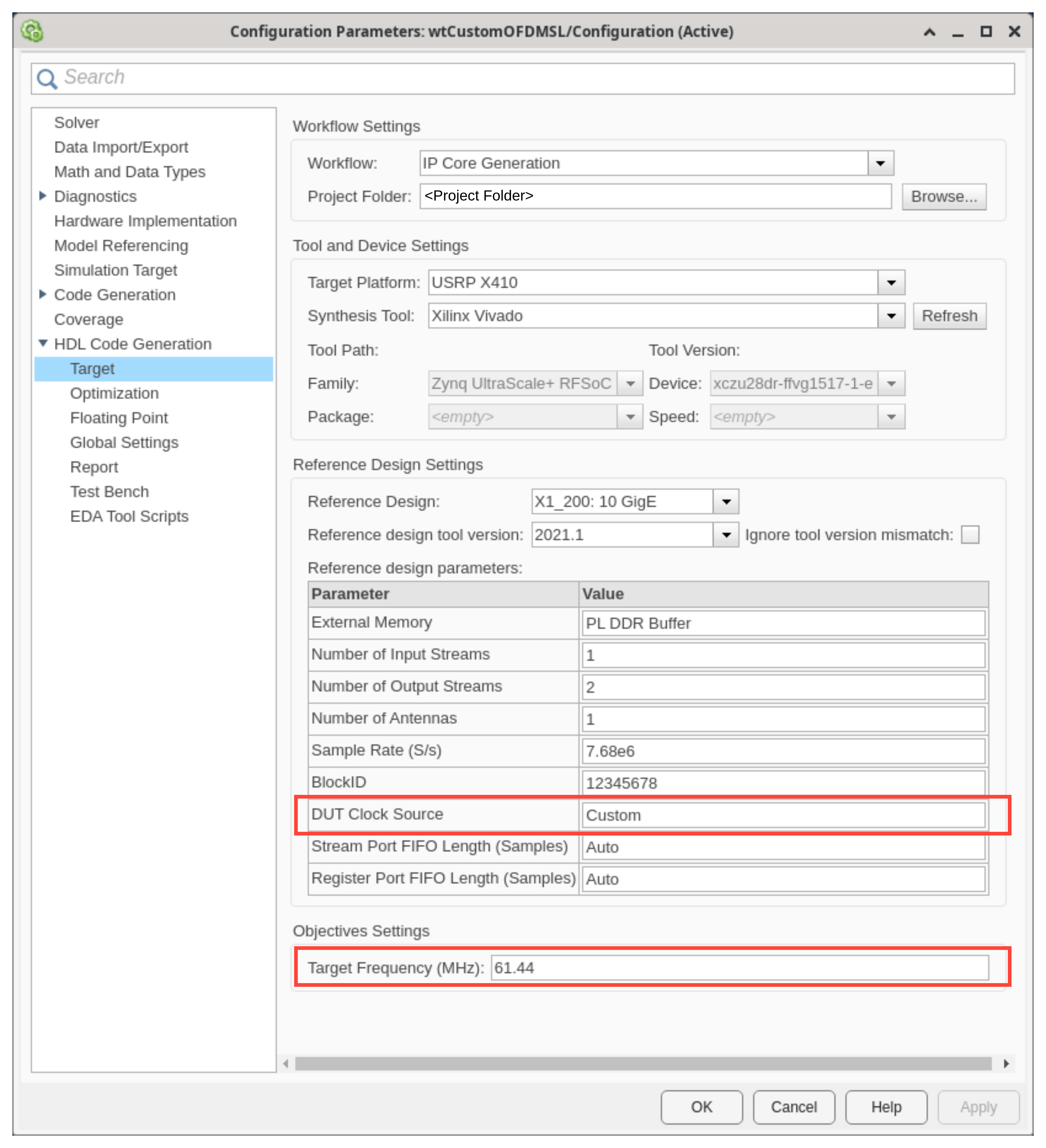Expand the Diagnostics tree node
This screenshot has height=1148, width=1046.
point(43,196)
